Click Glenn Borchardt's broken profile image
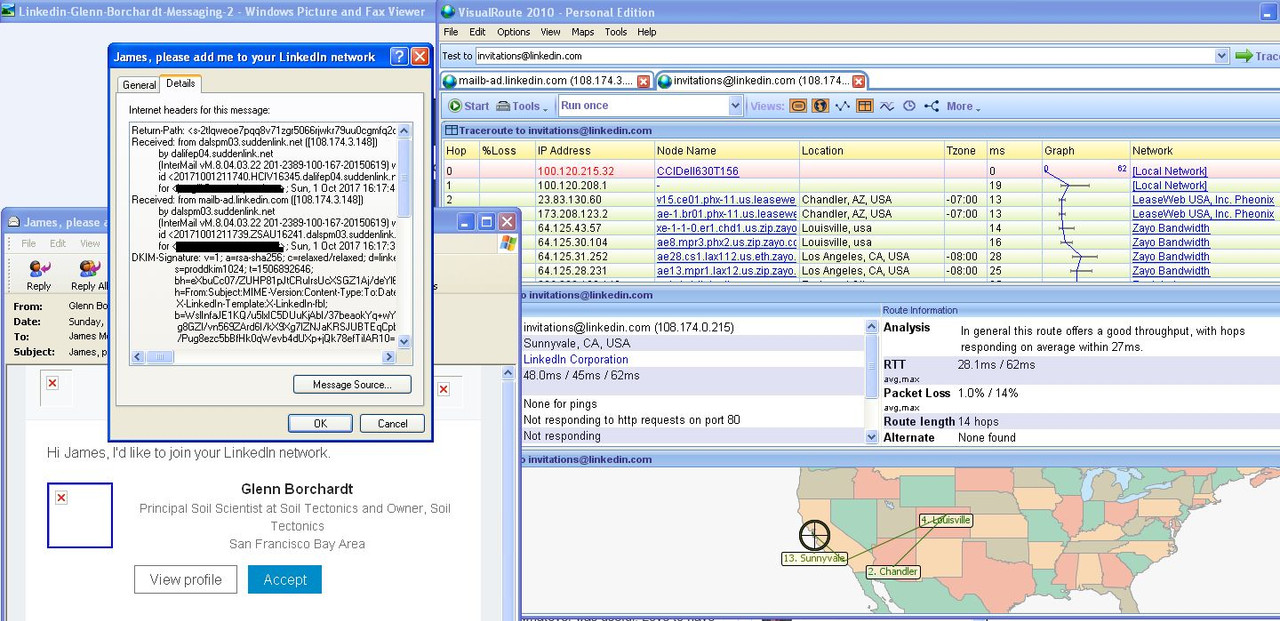Image resolution: width=1280 pixels, height=621 pixels. 80,515
